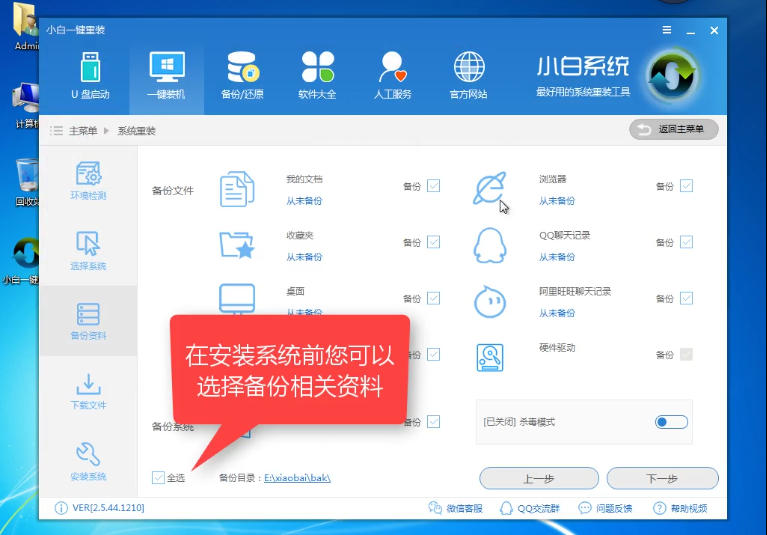Open the U盘启动 tab
Viewport: 767px width, 535px height.
[90, 76]
